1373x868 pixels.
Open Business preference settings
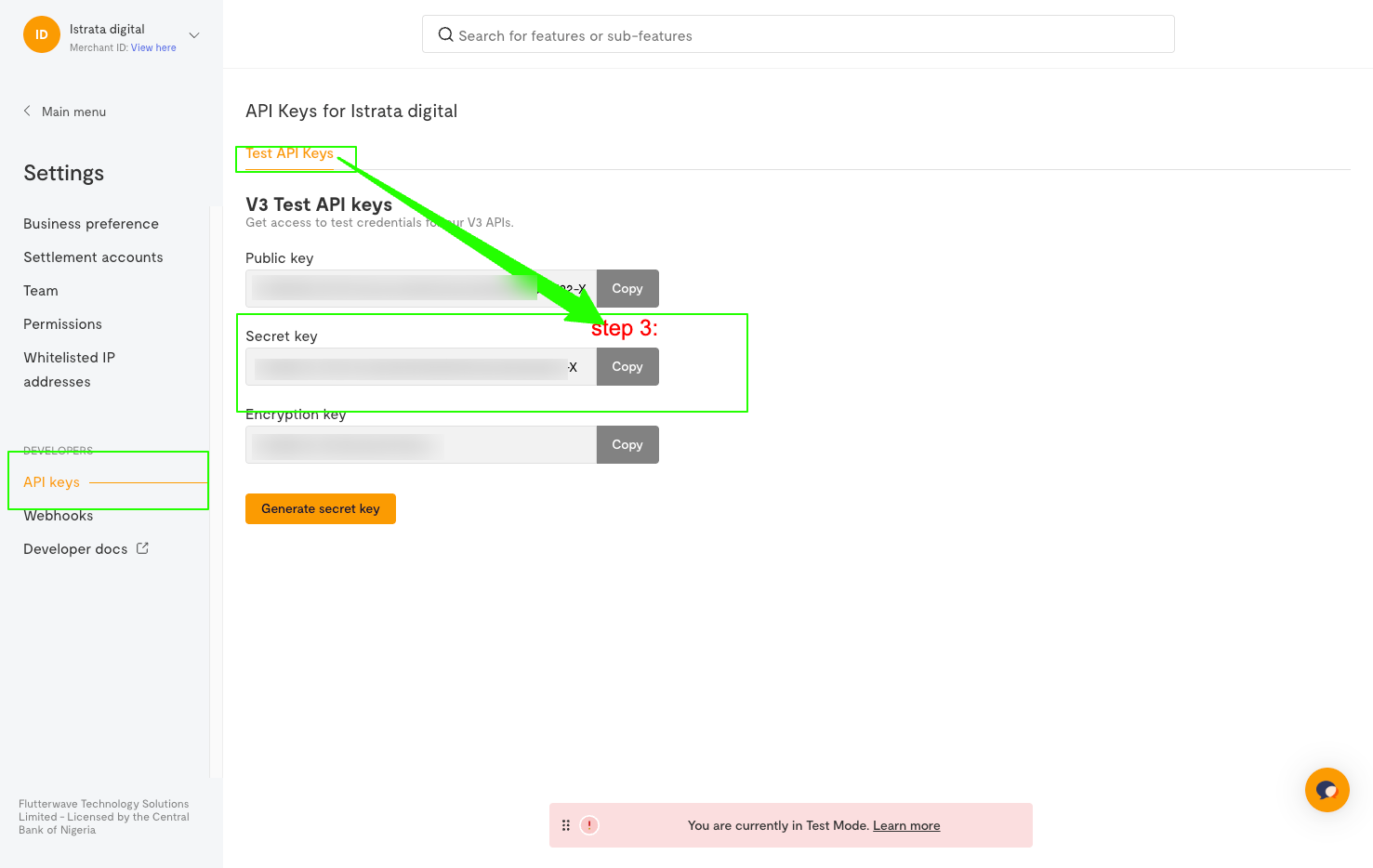tap(91, 224)
